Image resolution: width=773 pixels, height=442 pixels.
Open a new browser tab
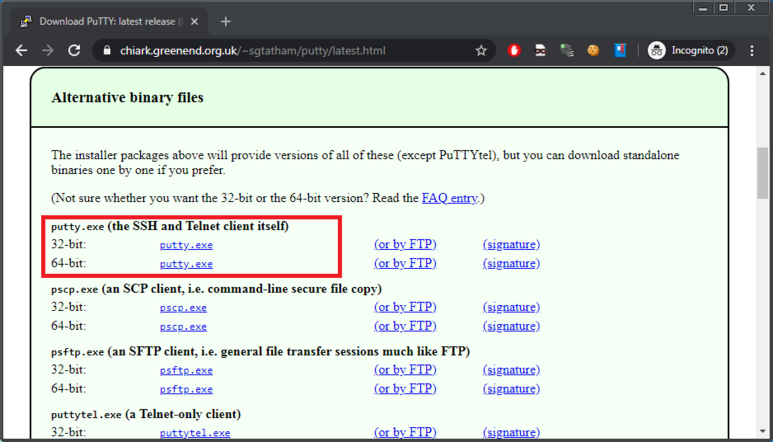(x=226, y=22)
